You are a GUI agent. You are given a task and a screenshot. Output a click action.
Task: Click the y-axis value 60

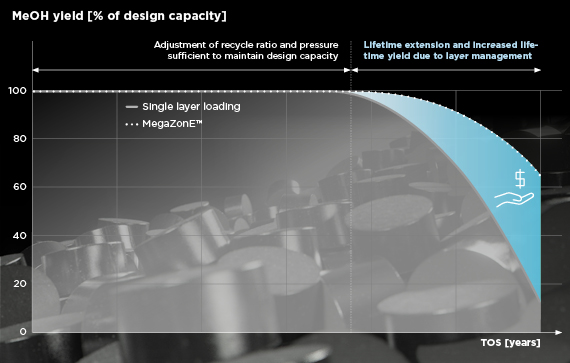point(20,187)
